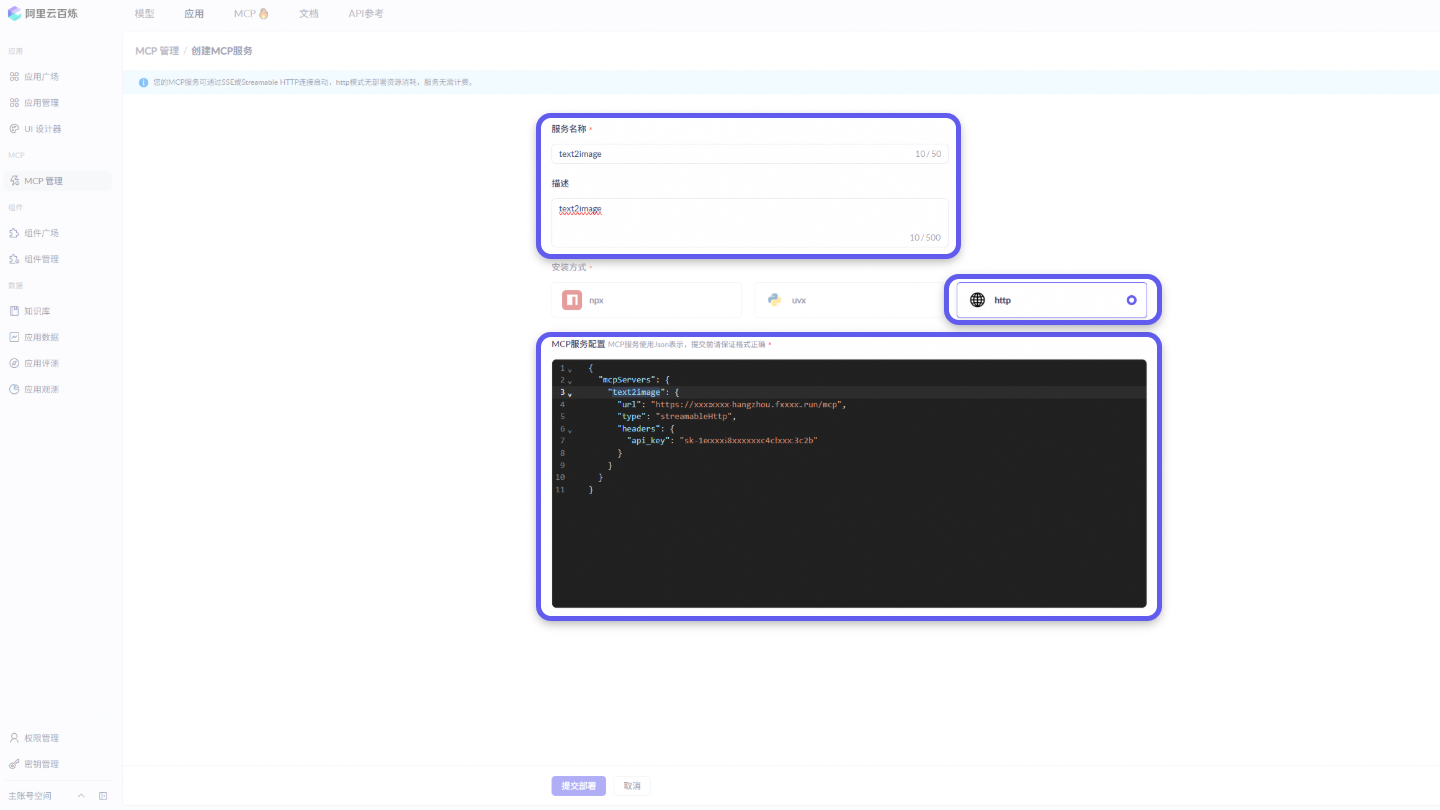Go back via the MCP 管理 breadcrumb link
Screen dimensions: 1440x810
point(157,50)
